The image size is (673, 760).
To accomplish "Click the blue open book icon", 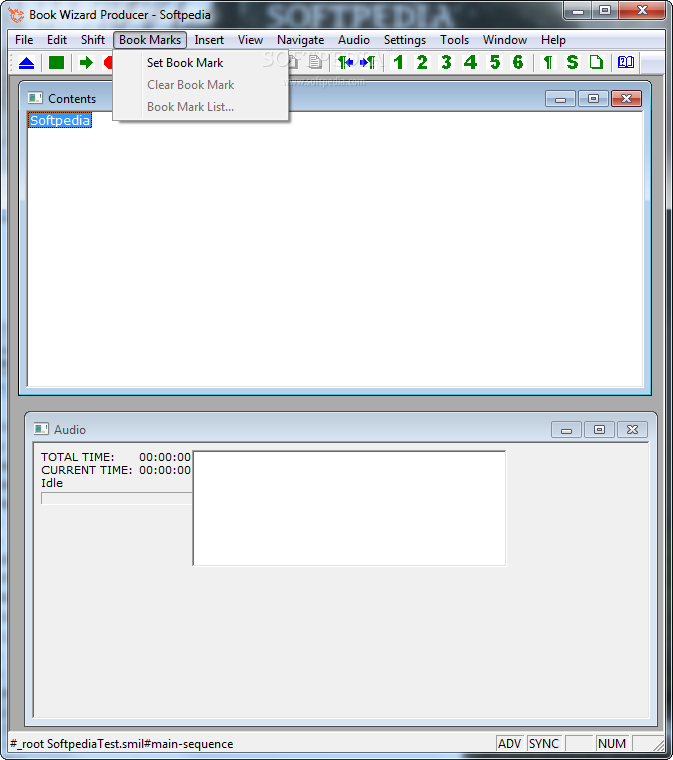I will click(626, 63).
